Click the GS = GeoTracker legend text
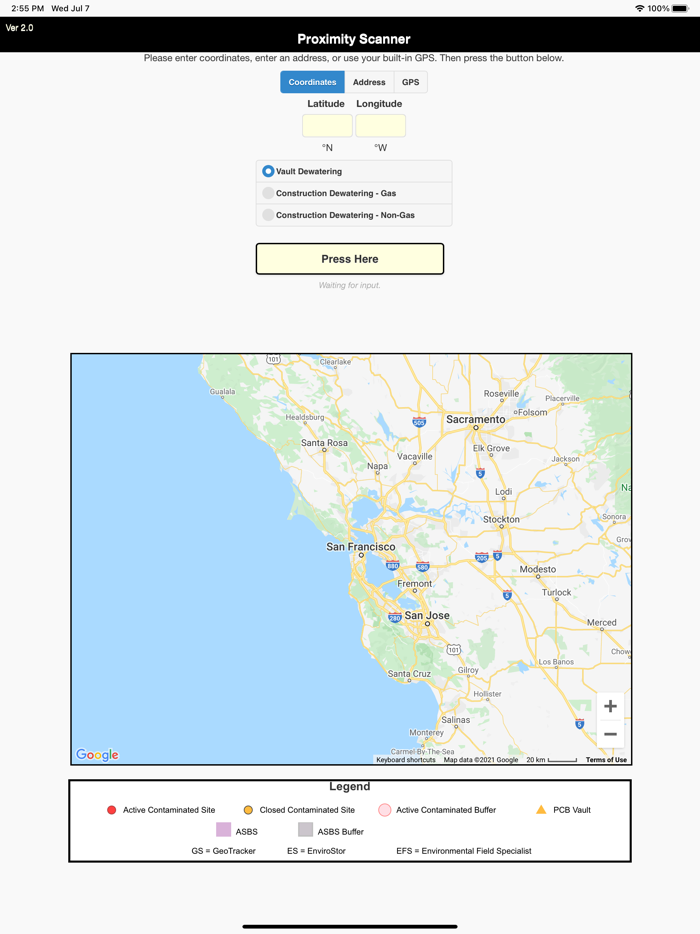Image resolution: width=700 pixels, height=934 pixels. (x=223, y=851)
